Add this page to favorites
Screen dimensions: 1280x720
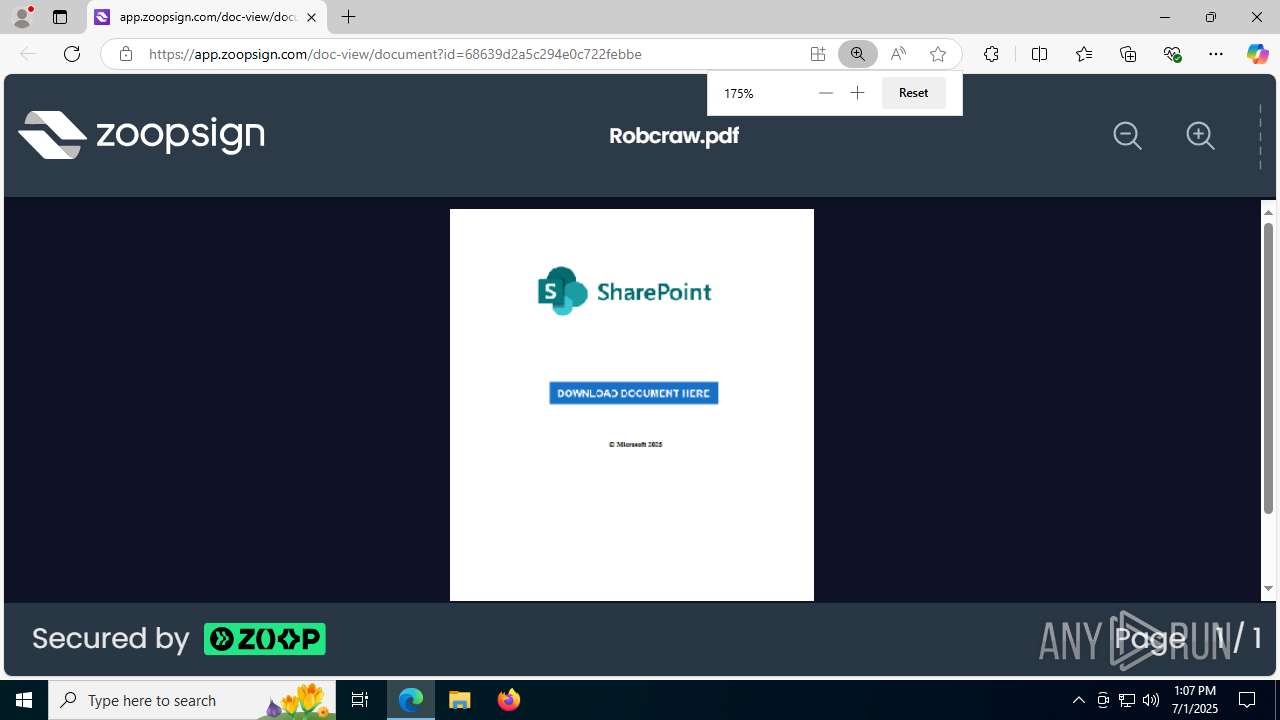click(x=937, y=54)
